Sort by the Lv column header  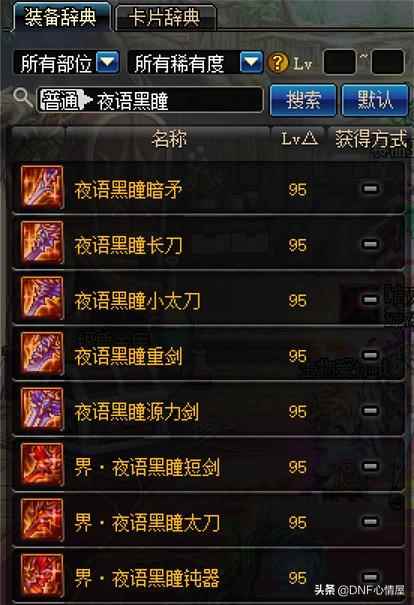pos(299,139)
